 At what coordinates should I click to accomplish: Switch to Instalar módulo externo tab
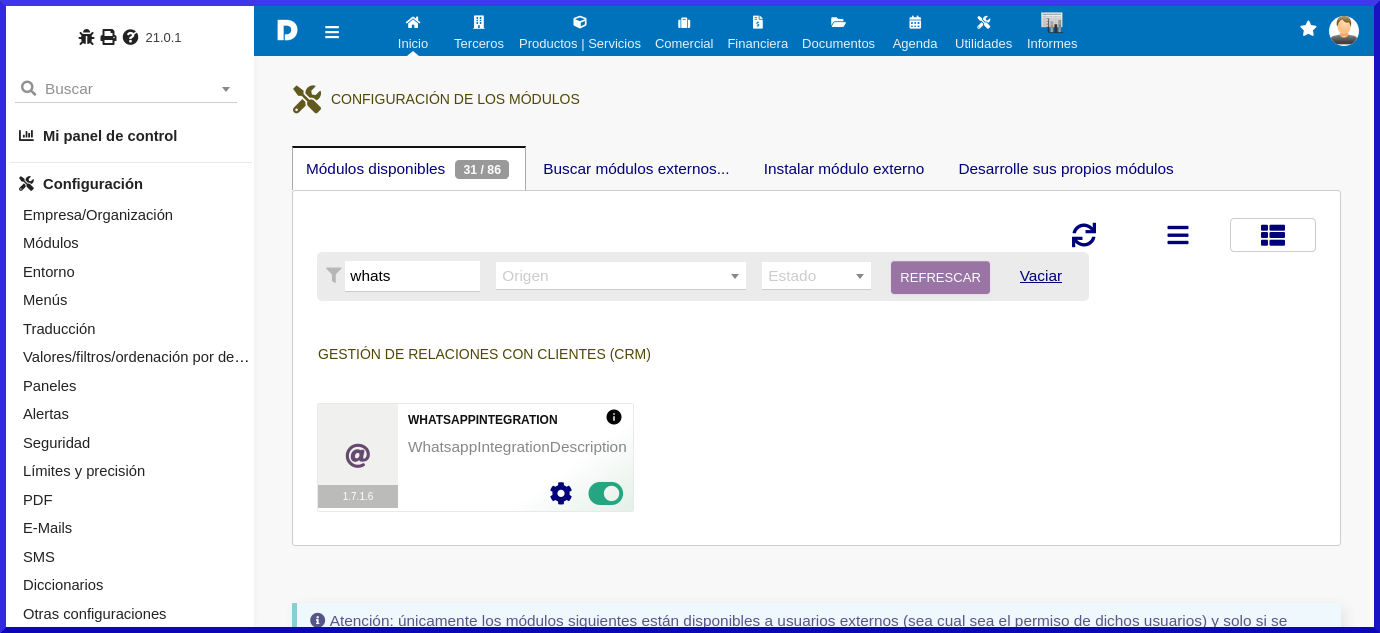point(844,169)
